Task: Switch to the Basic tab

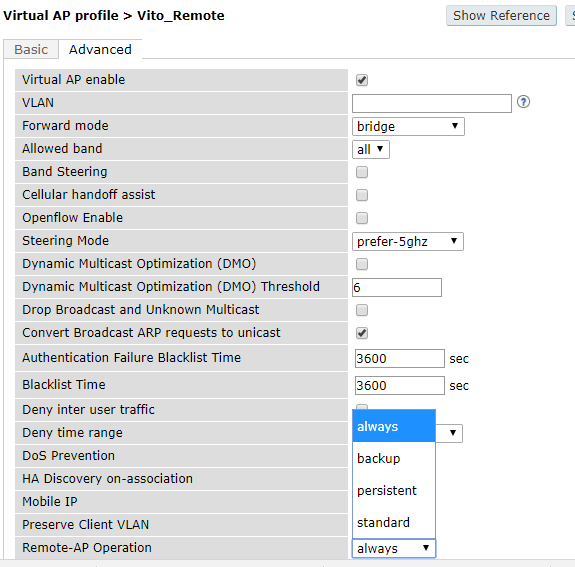Action: coord(31,50)
